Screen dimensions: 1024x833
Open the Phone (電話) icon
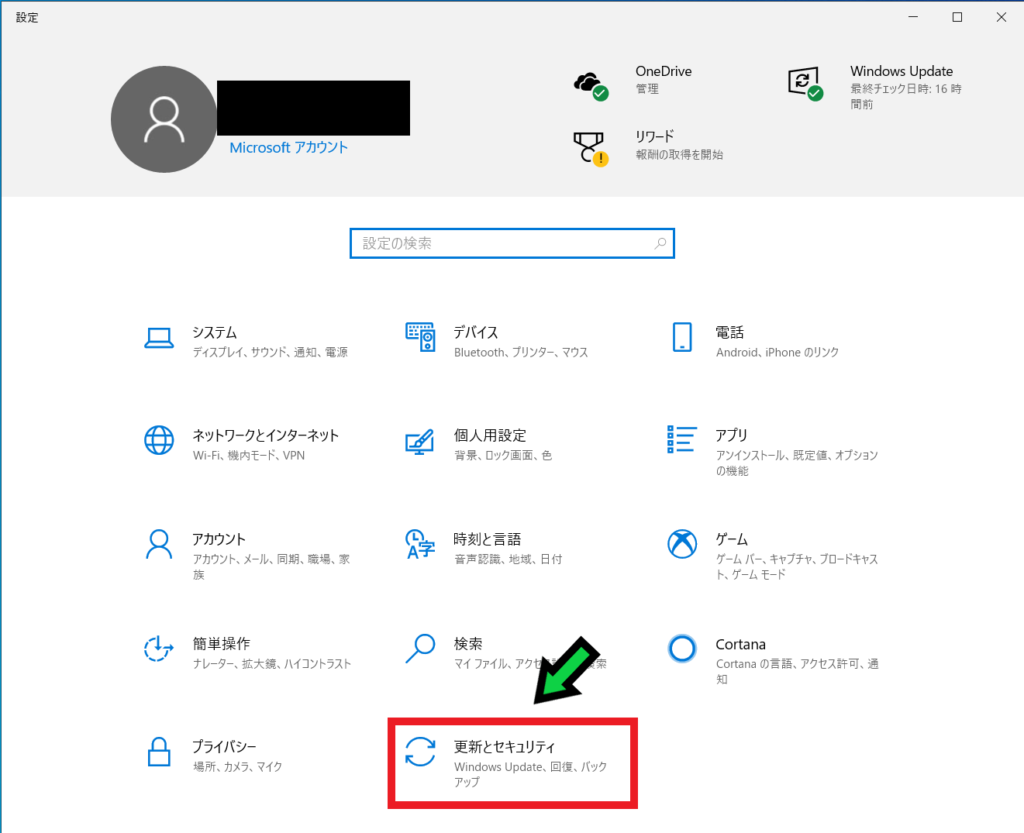682,339
